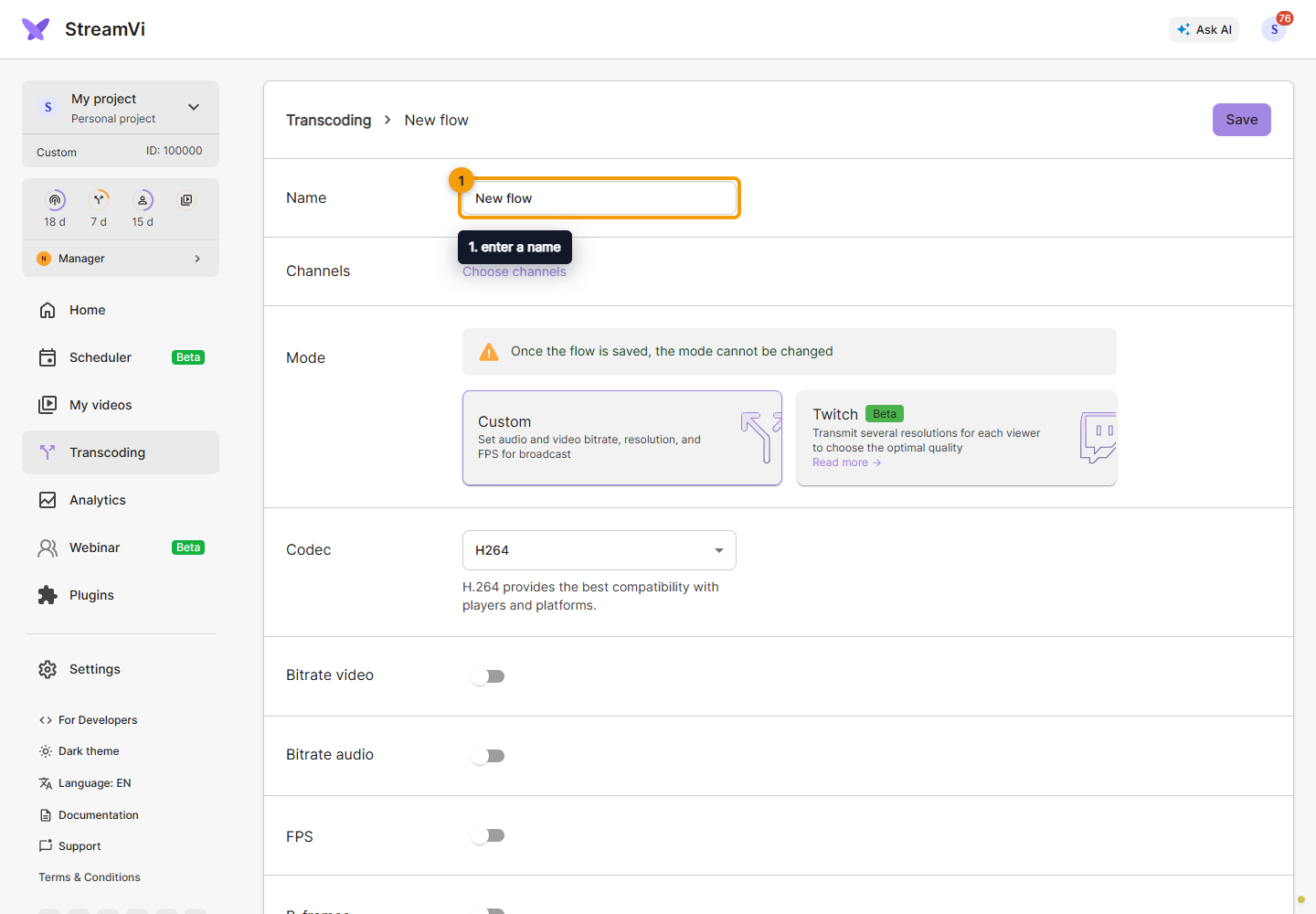Click the purple S project avatar
This screenshot has width=1316, height=914.
48,107
